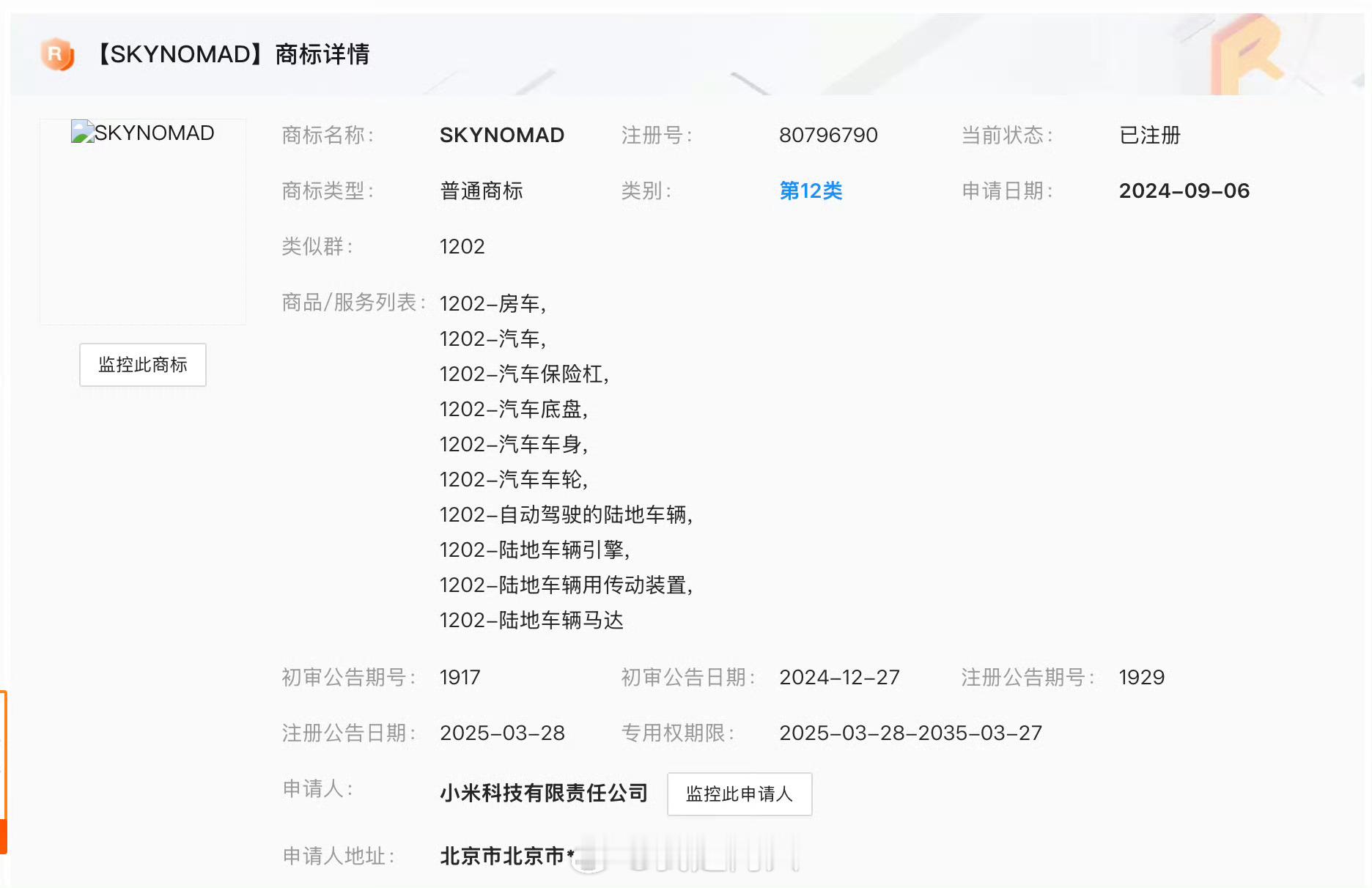
Task: Click the 监控此商标 button
Action: click(x=143, y=365)
